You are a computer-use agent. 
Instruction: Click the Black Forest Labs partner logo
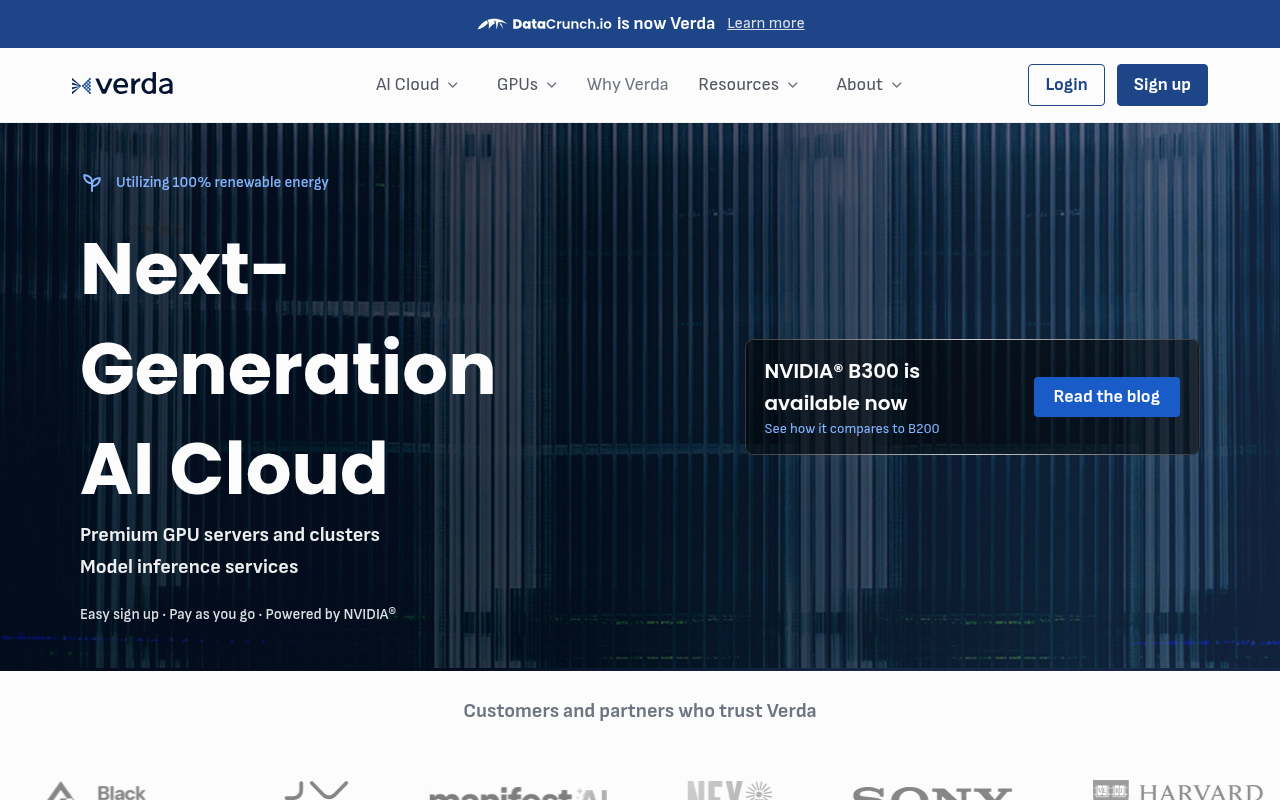97,792
